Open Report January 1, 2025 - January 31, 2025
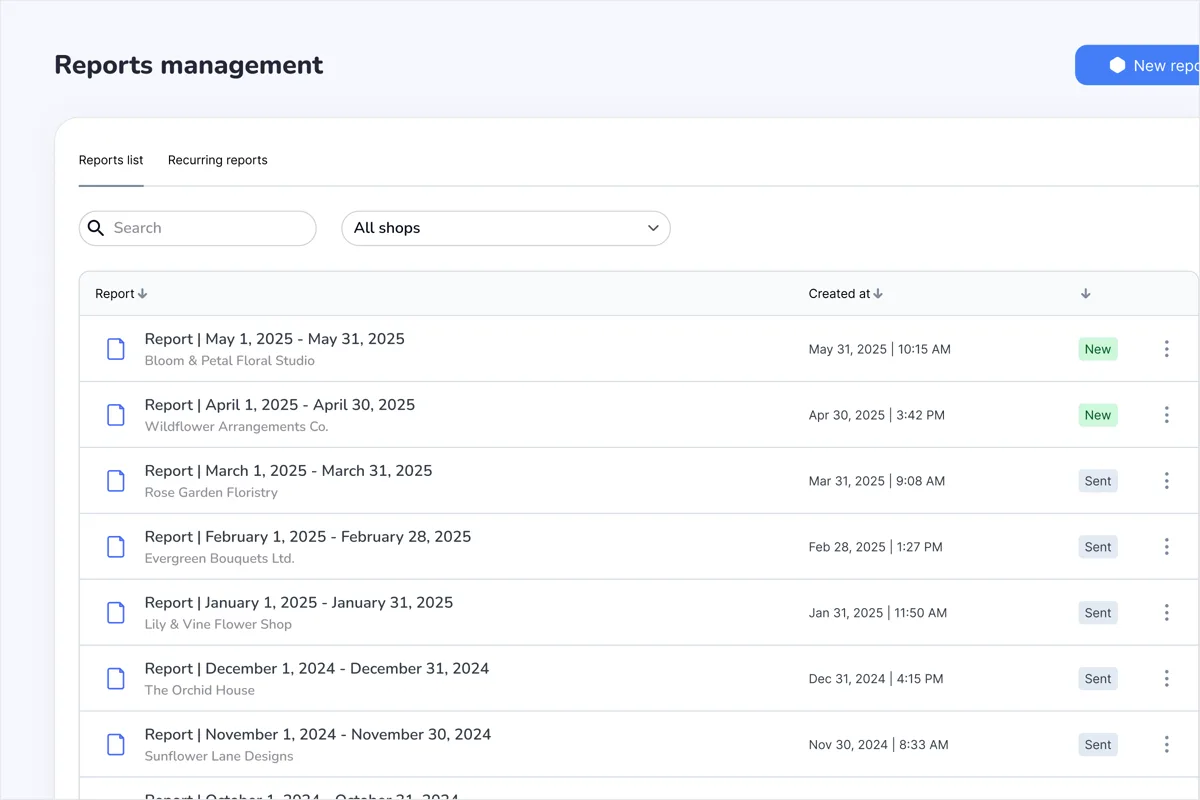 (x=299, y=603)
